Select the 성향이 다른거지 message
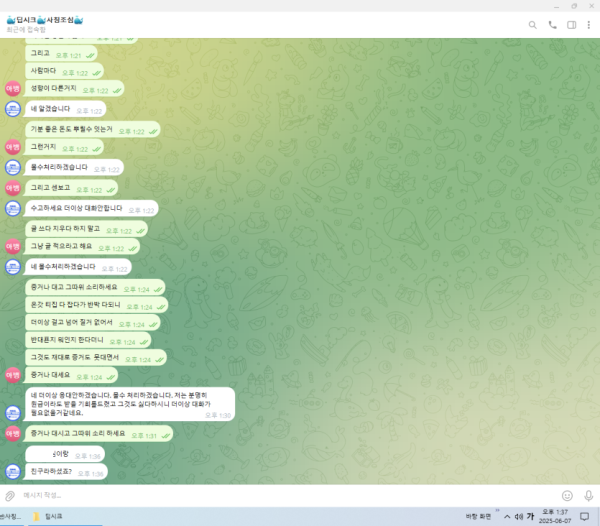The image size is (600, 526). tap(74, 89)
